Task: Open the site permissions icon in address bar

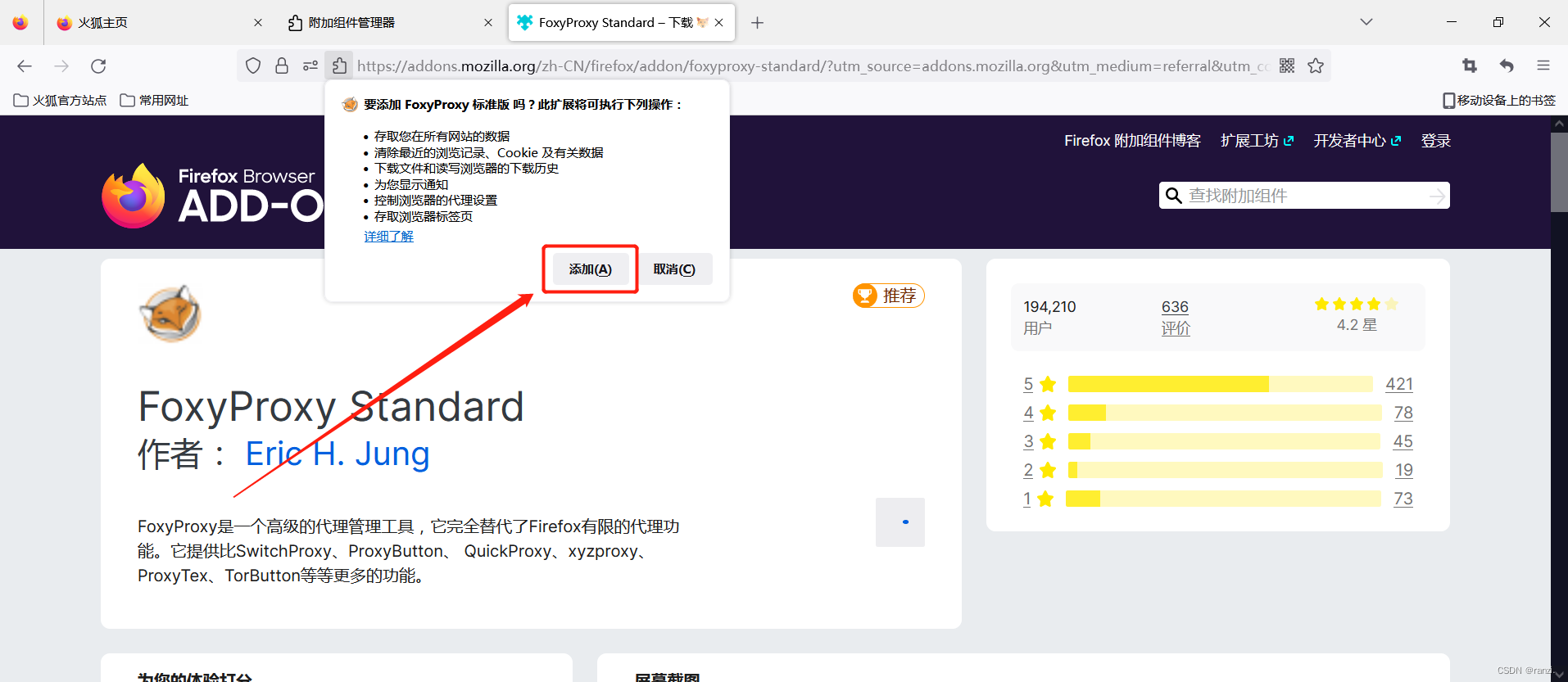Action: [x=310, y=65]
